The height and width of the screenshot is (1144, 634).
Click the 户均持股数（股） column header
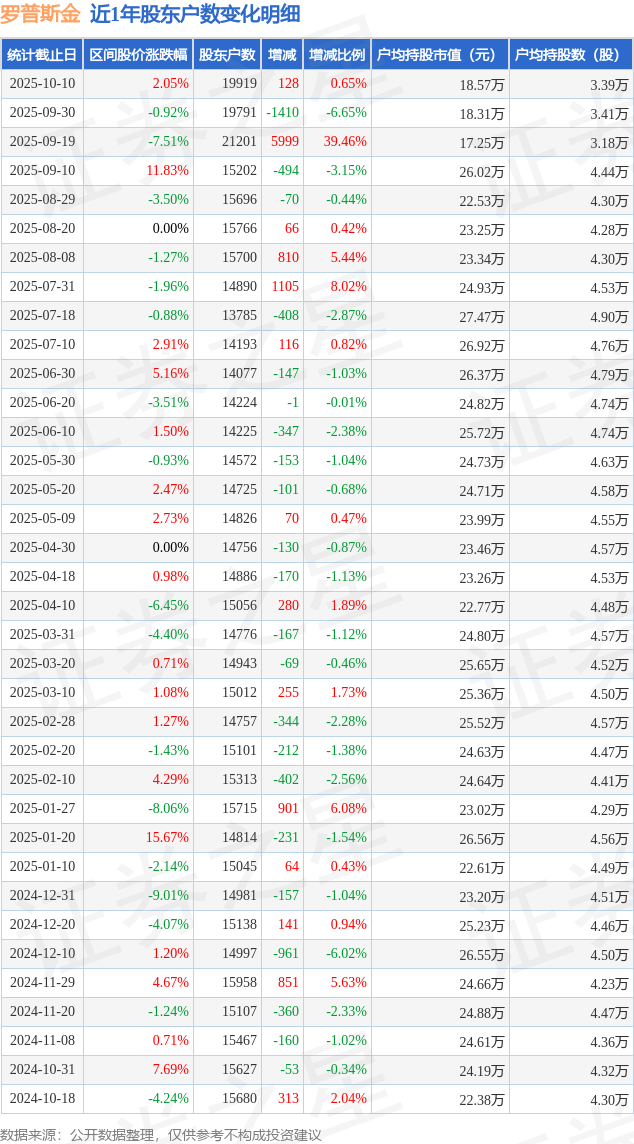(570, 55)
